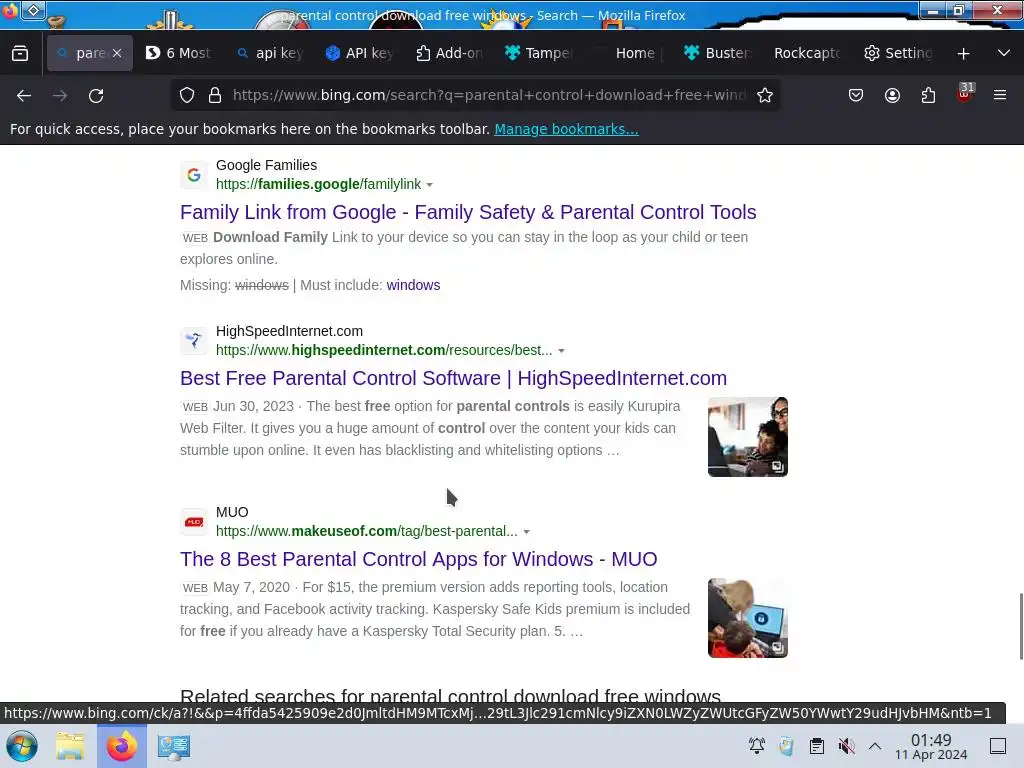Viewport: 1024px width, 768px height.
Task: Switch to the Home tab
Action: [628, 53]
